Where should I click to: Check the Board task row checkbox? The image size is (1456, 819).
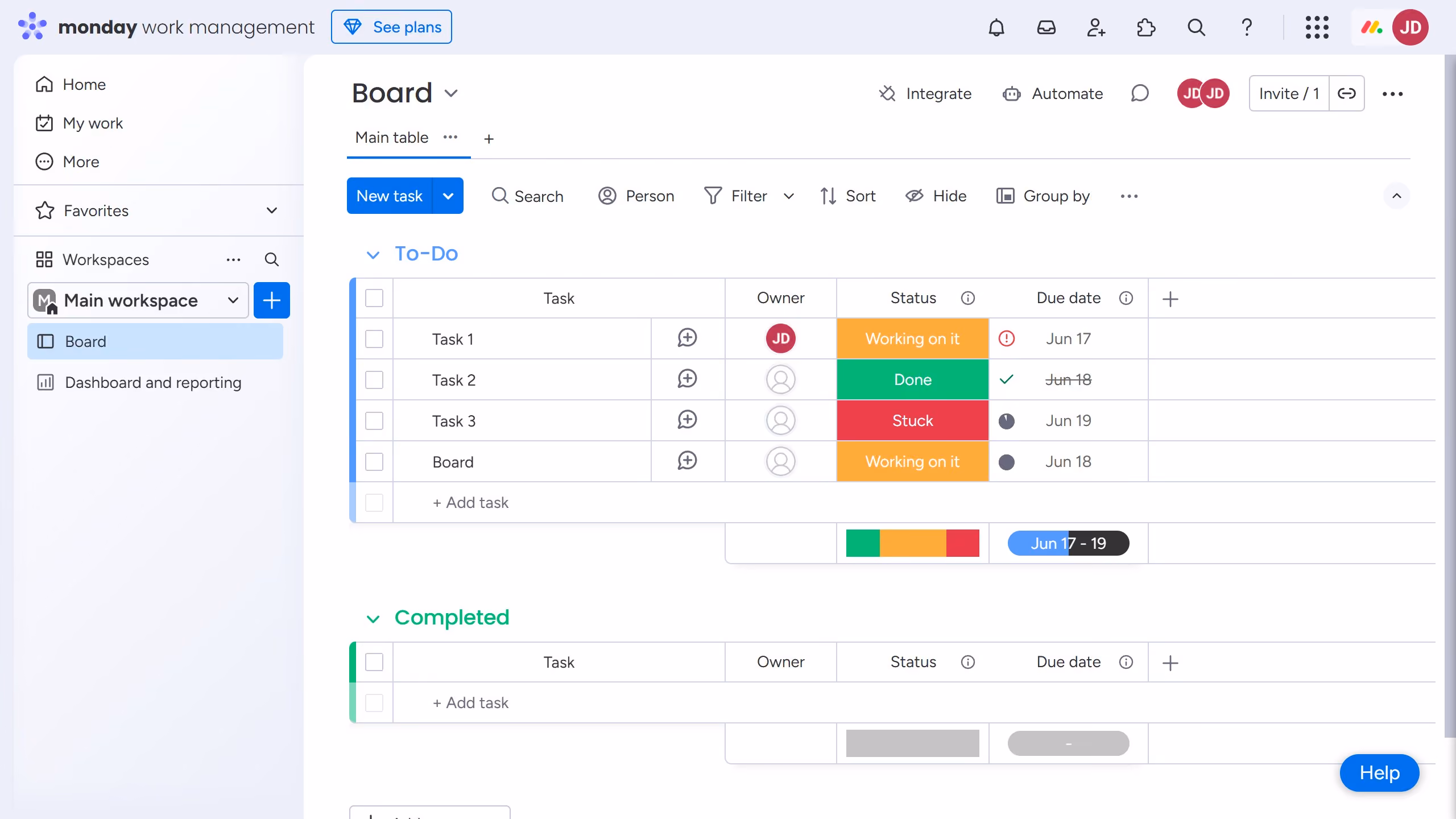[374, 462]
